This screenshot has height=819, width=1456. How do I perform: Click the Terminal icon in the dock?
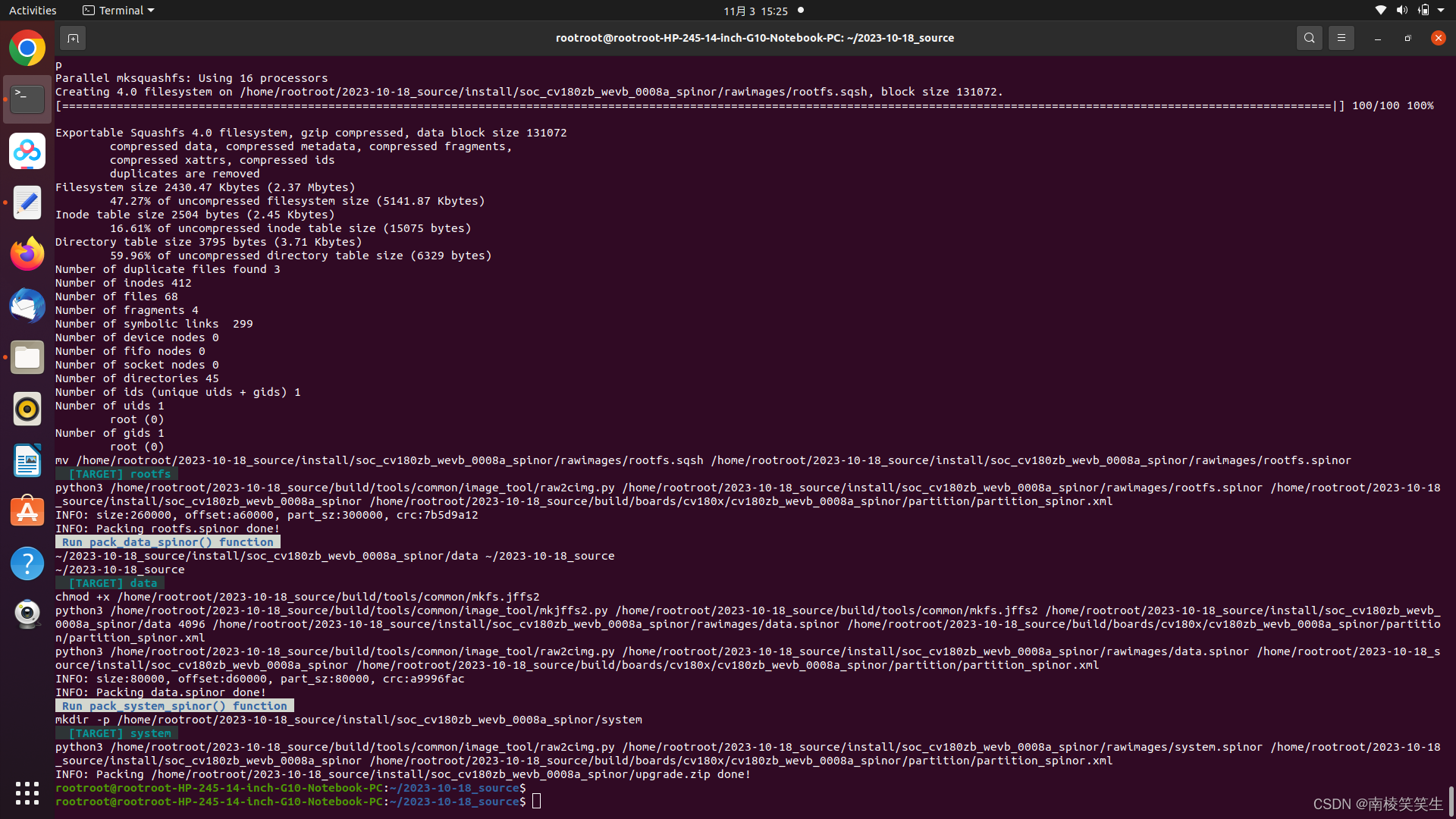click(27, 99)
